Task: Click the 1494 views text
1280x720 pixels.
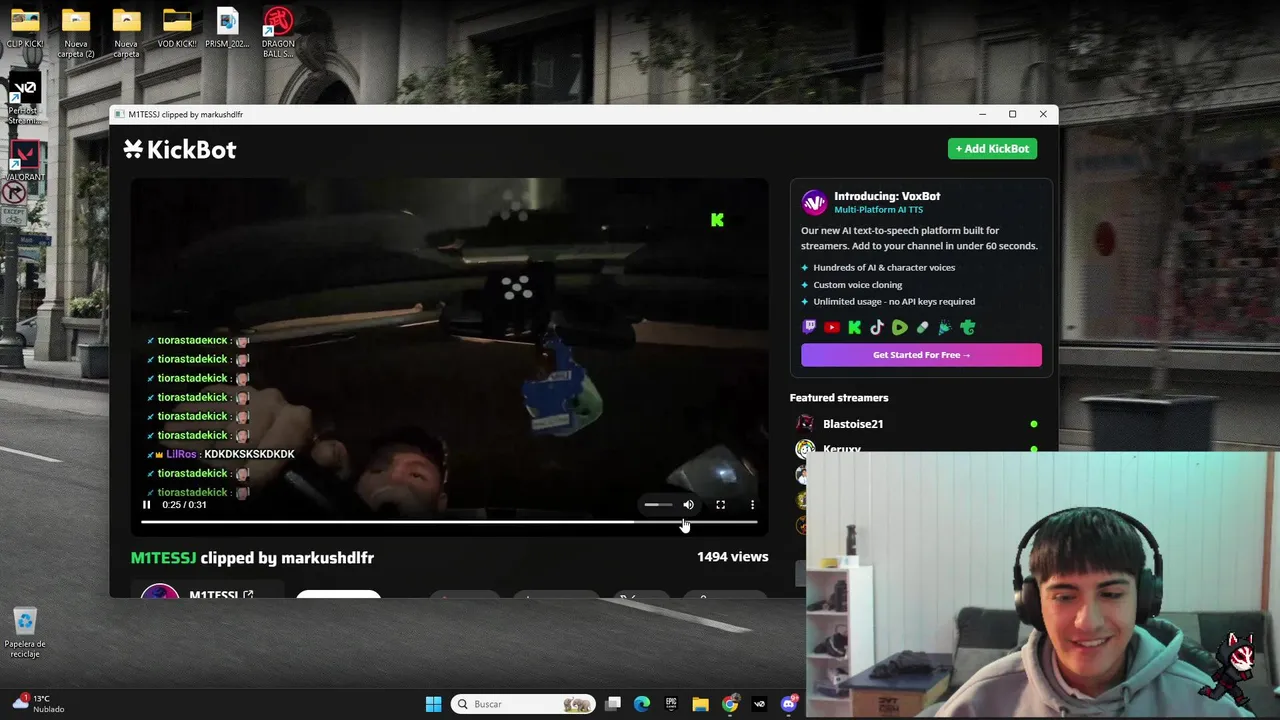Action: tap(733, 557)
